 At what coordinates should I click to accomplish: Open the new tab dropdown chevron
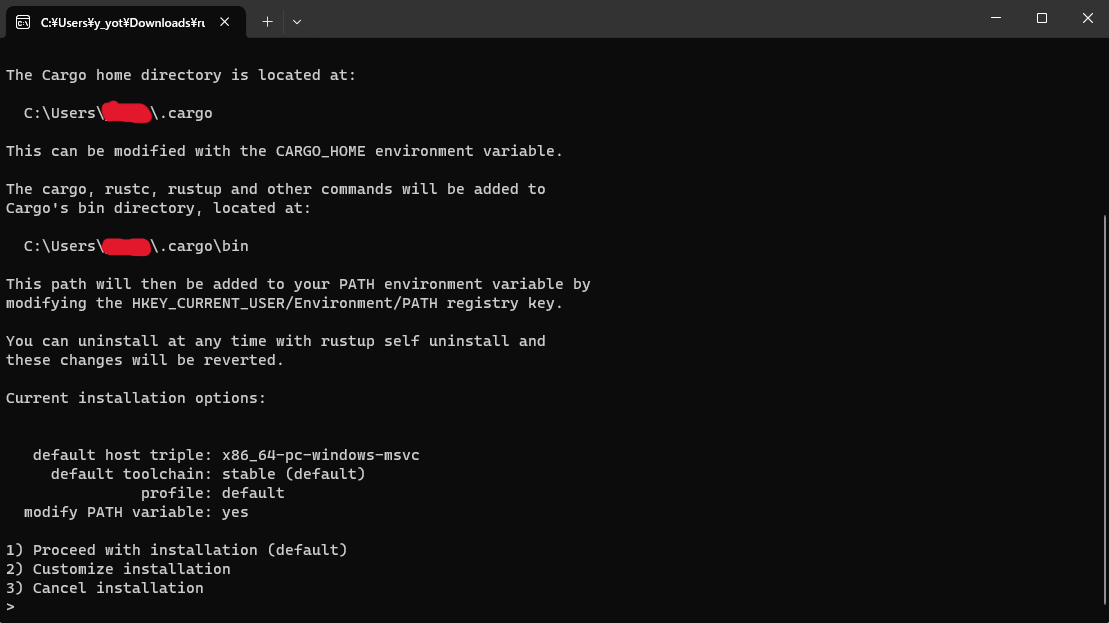pyautogui.click(x=297, y=21)
